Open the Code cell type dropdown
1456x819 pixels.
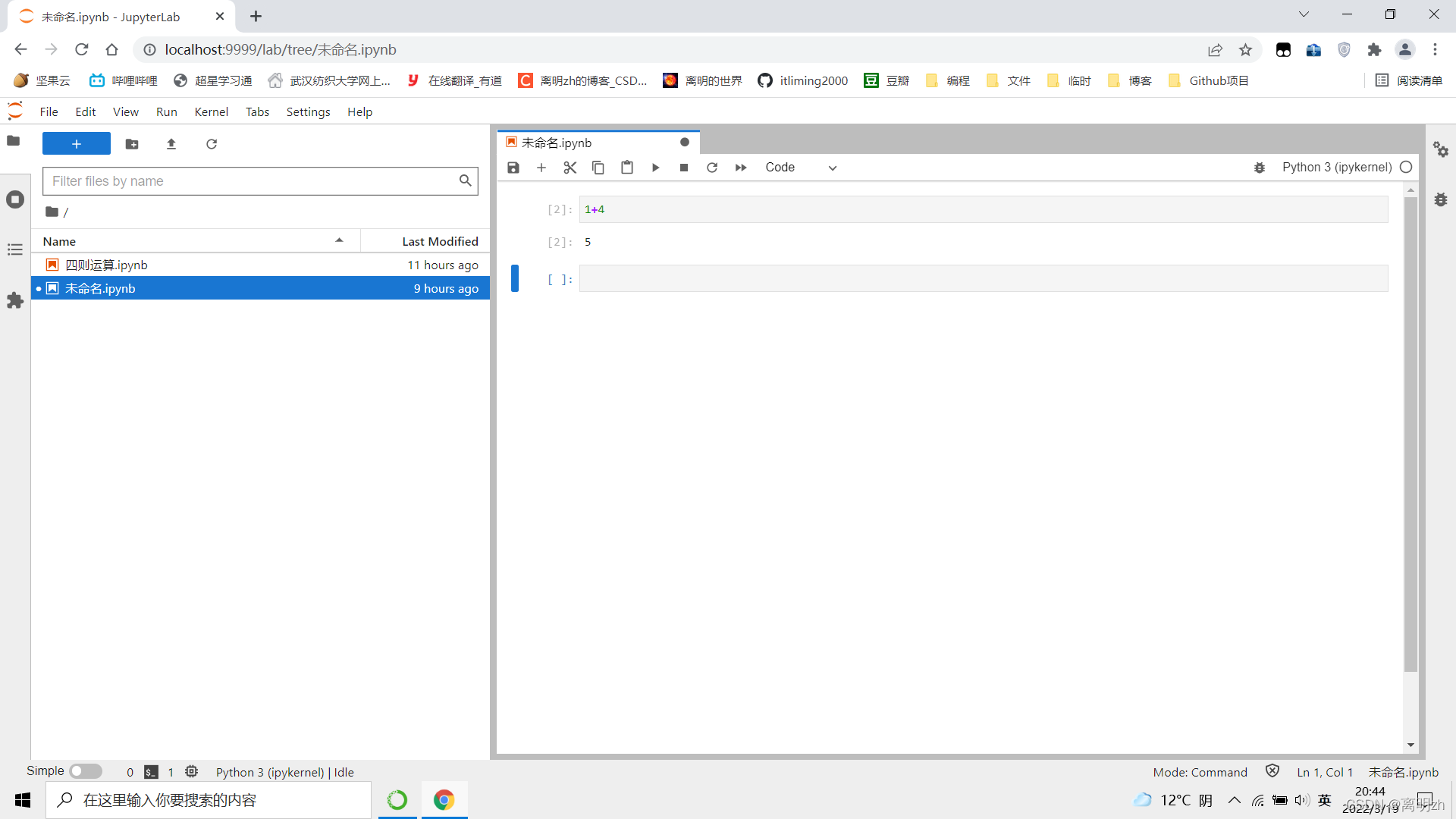tap(801, 168)
